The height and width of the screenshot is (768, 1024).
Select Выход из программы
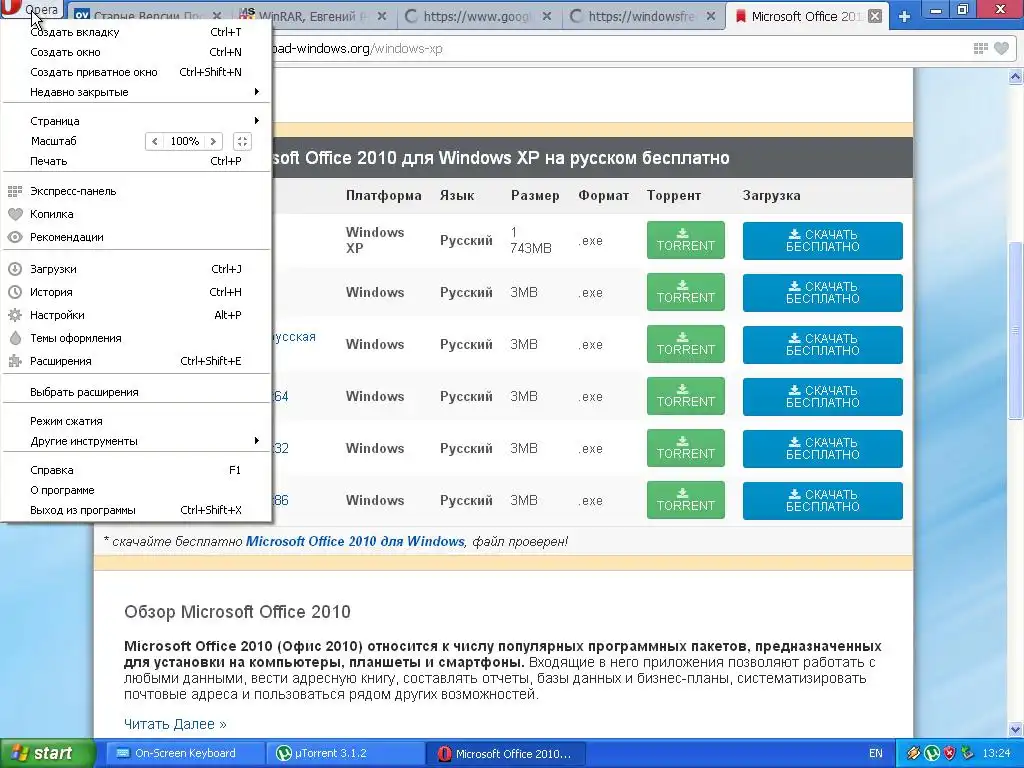point(136,510)
